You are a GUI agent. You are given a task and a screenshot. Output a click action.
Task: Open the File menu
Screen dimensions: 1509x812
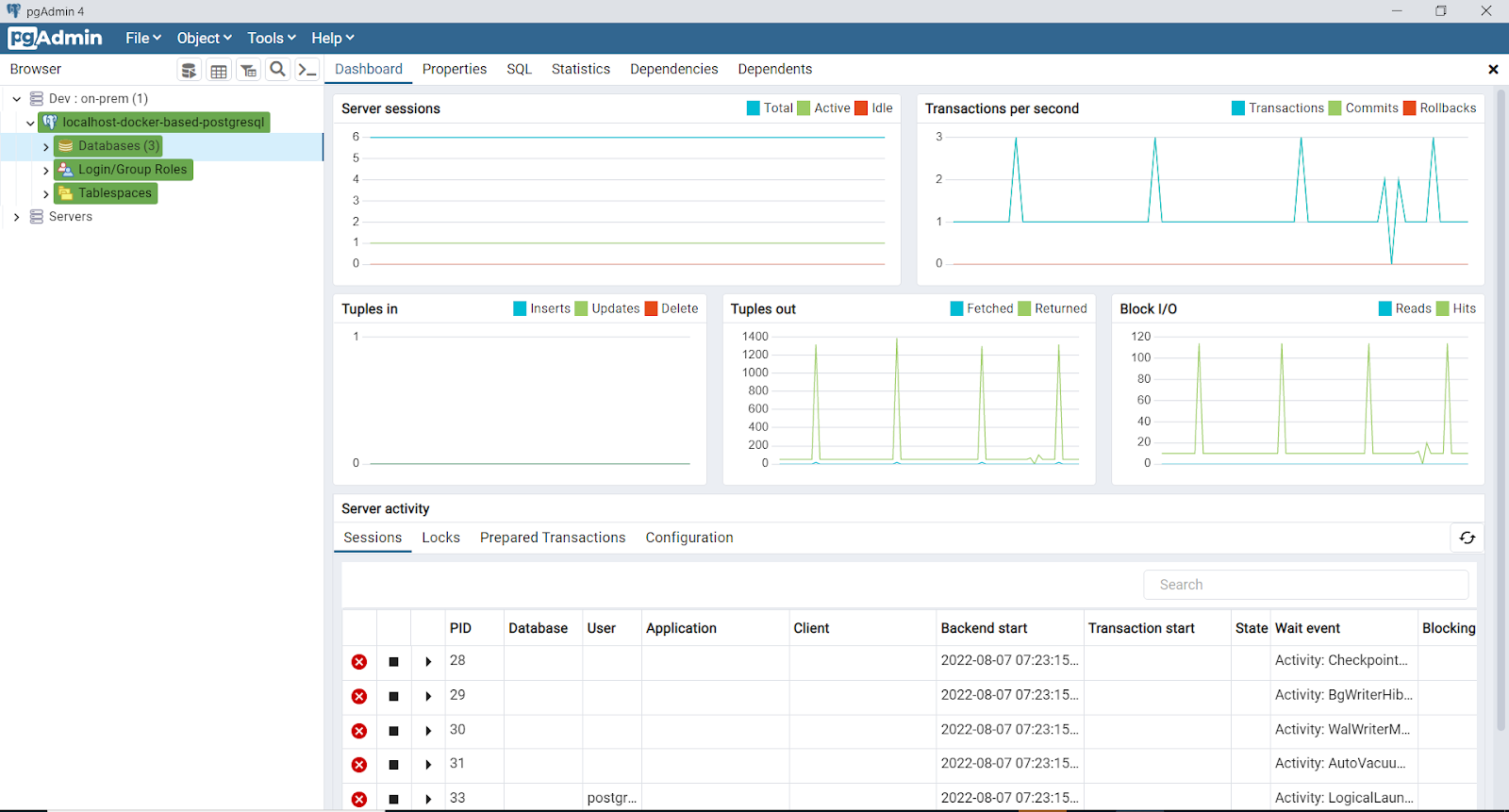click(x=143, y=38)
